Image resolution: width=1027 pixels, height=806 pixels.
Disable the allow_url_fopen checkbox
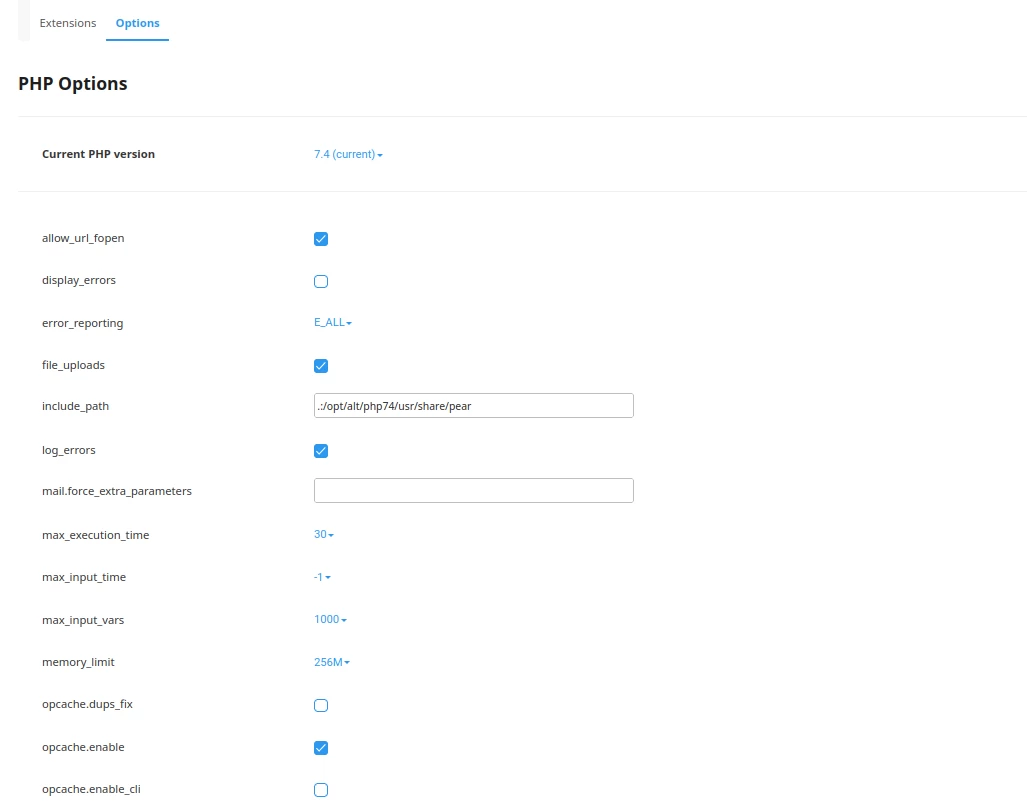click(320, 238)
